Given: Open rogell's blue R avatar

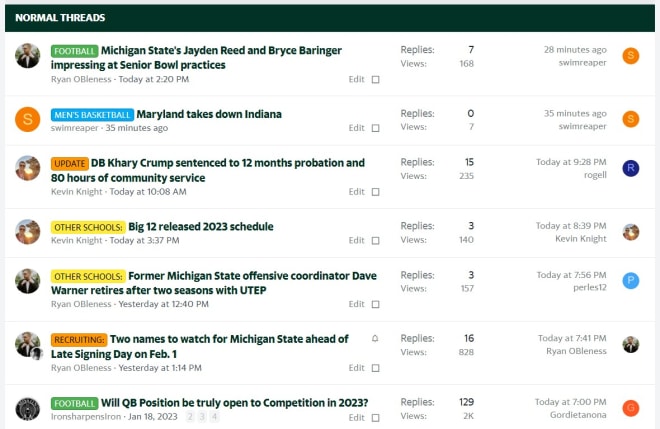Looking at the screenshot, I should pyautogui.click(x=631, y=168).
